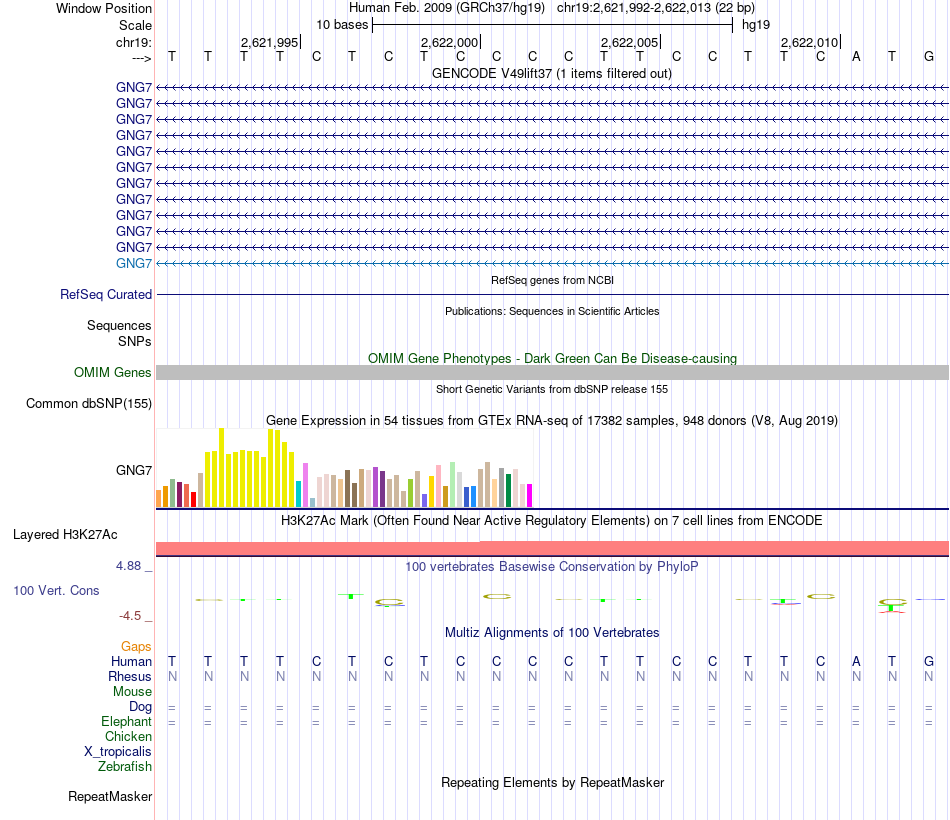Click the magenta bar ending the GTEx chart

pos(529,496)
